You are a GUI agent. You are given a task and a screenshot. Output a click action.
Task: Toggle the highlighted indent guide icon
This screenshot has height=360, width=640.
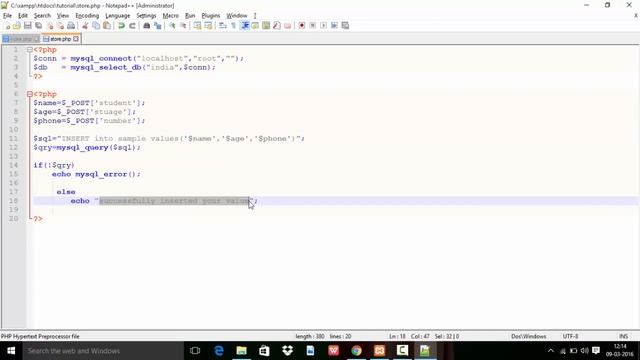pyautogui.click(x=244, y=26)
